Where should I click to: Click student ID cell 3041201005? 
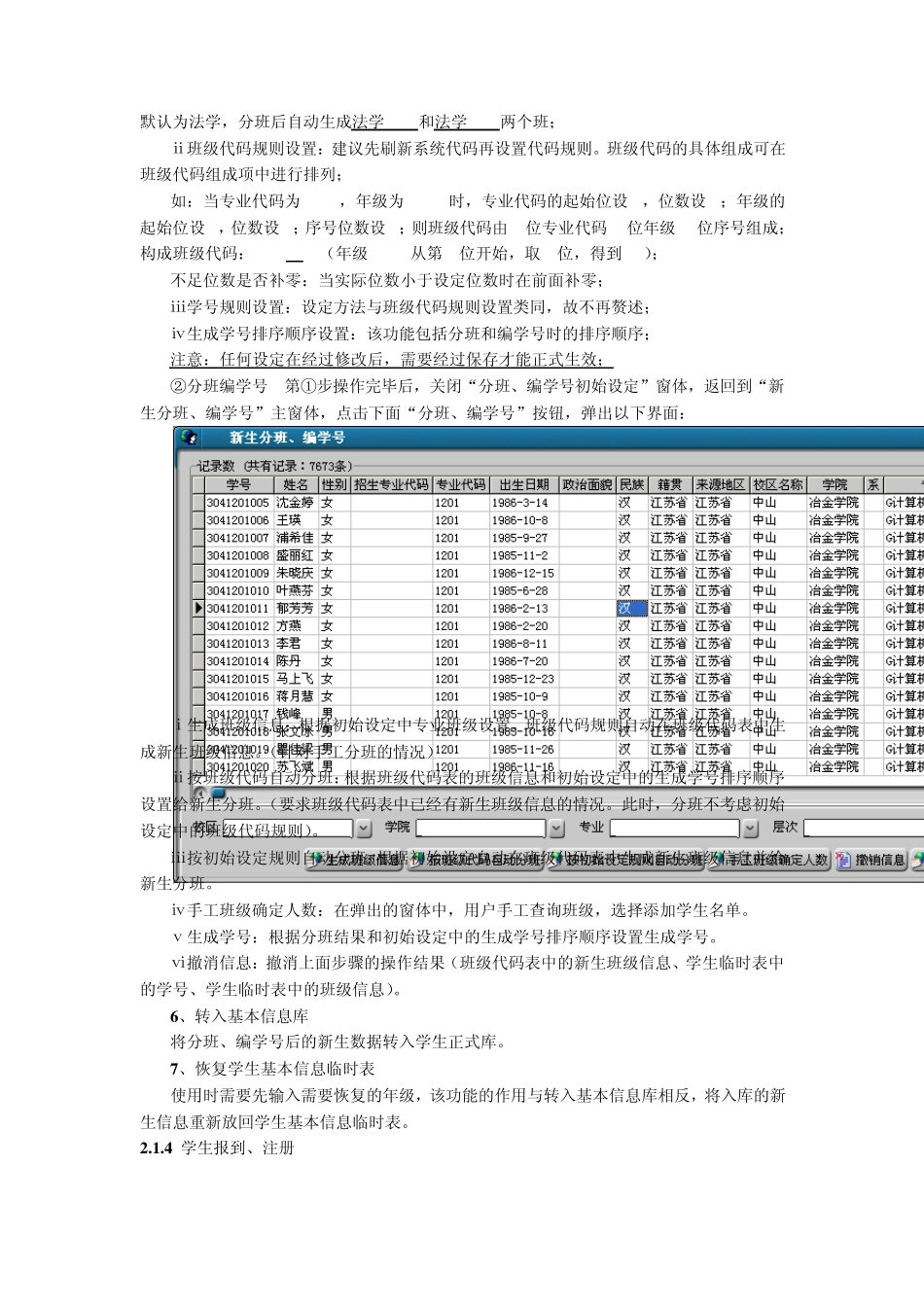[238, 503]
